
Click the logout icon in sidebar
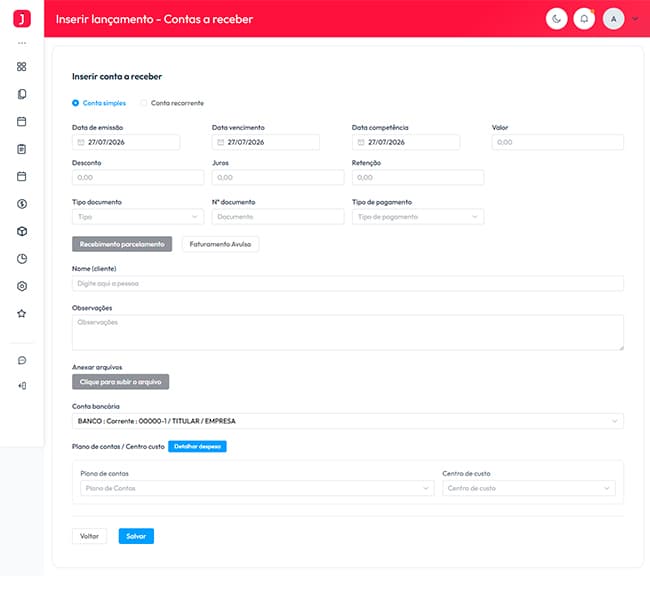coord(22,386)
